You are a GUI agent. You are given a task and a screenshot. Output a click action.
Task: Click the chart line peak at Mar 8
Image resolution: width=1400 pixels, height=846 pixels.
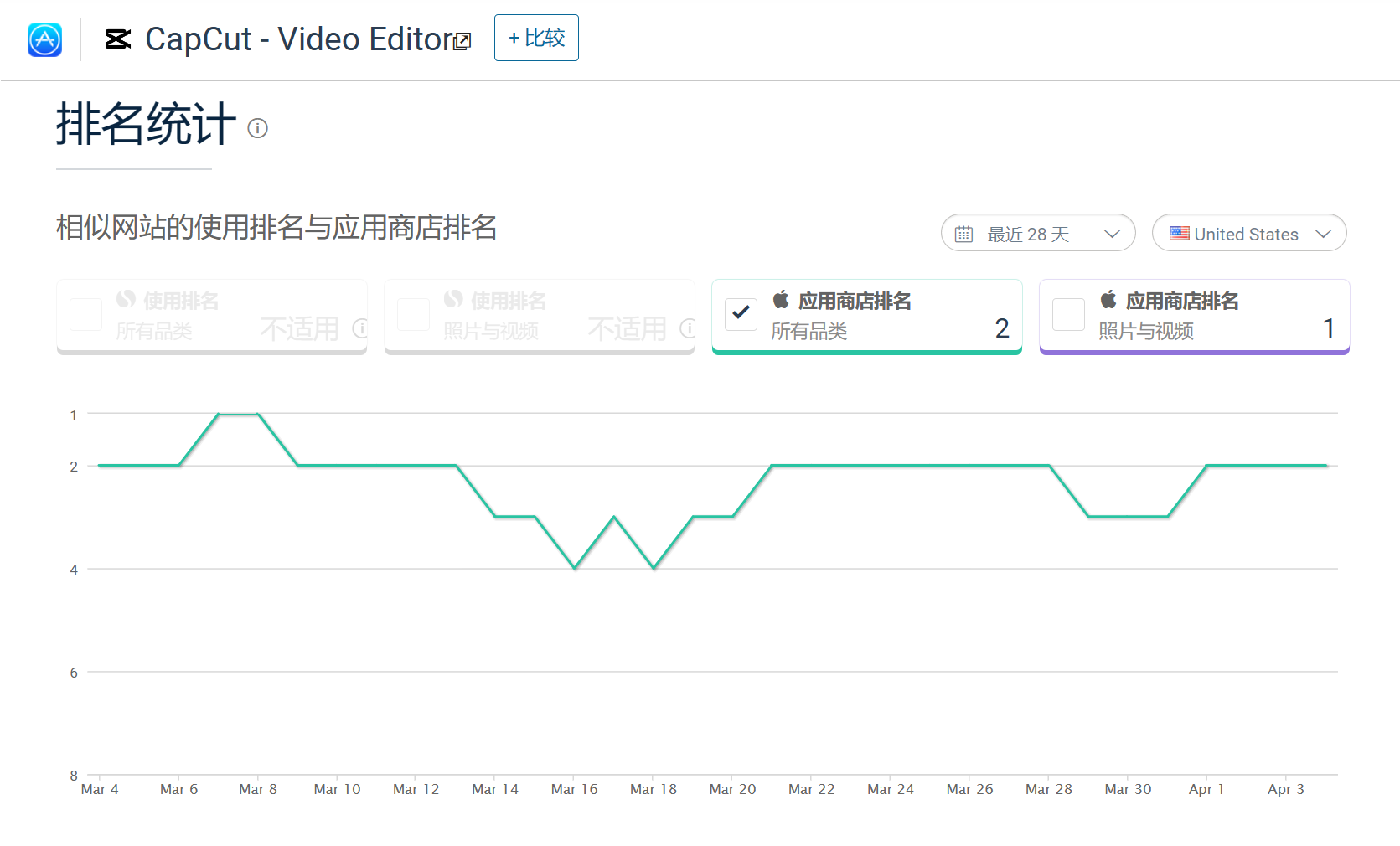tap(257, 414)
